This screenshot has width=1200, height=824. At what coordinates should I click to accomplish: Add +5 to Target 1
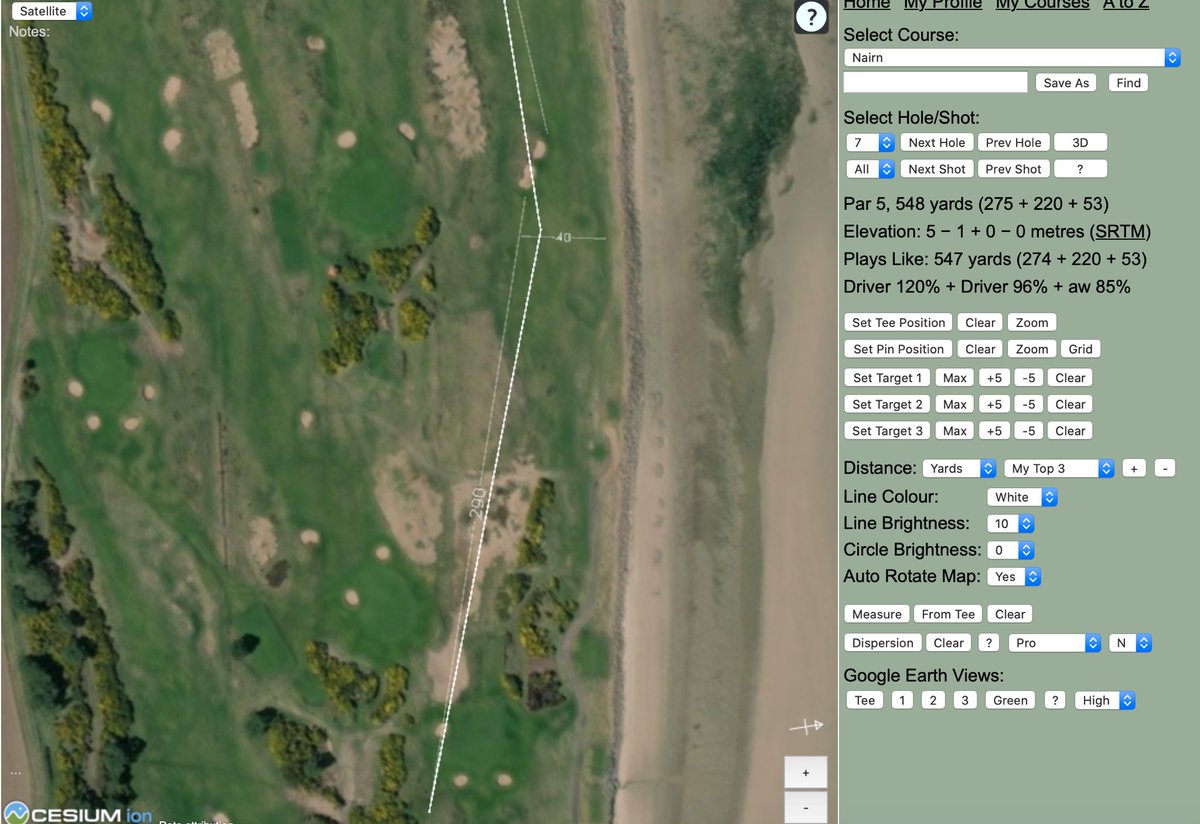click(993, 378)
